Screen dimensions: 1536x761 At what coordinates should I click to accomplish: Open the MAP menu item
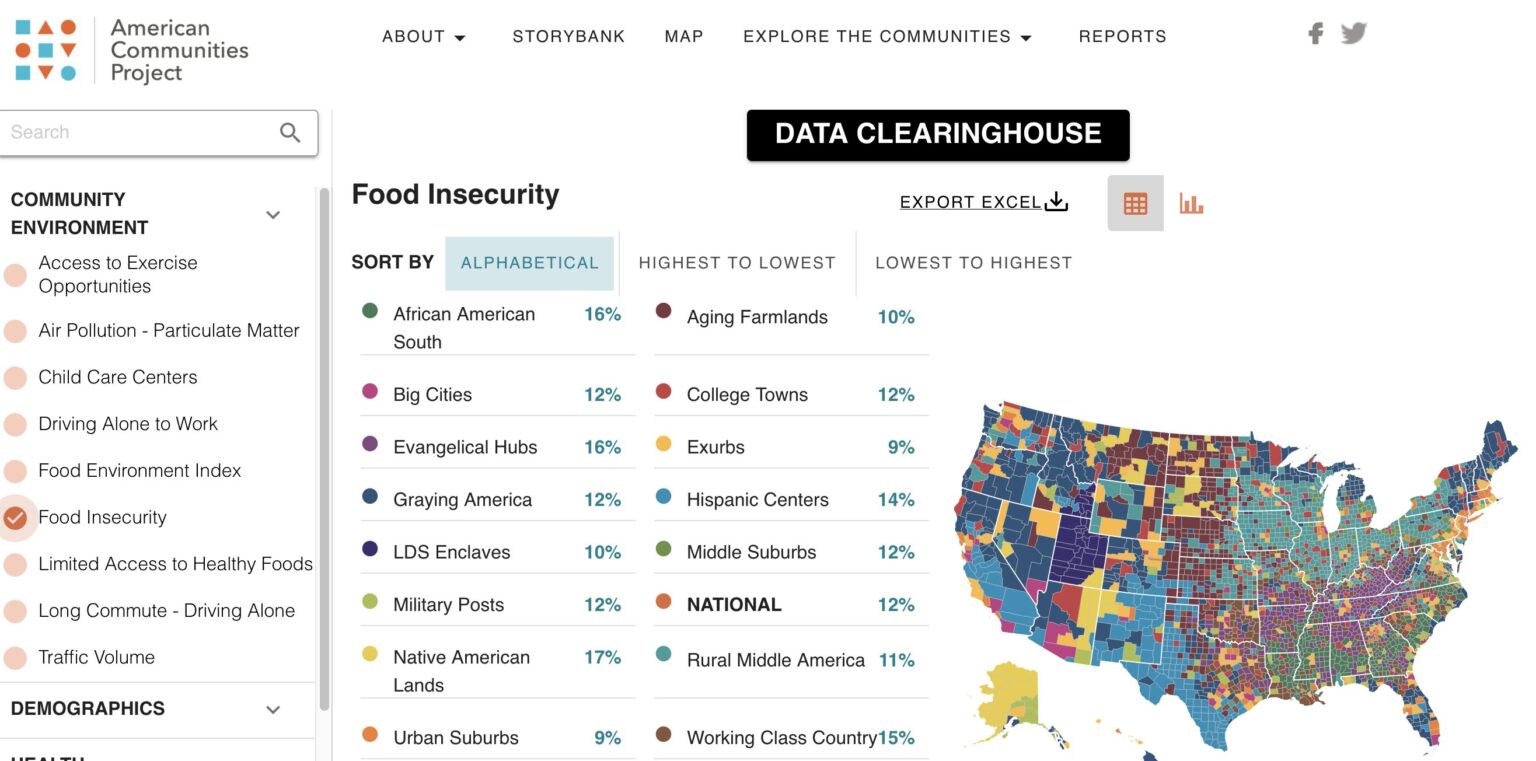point(684,36)
